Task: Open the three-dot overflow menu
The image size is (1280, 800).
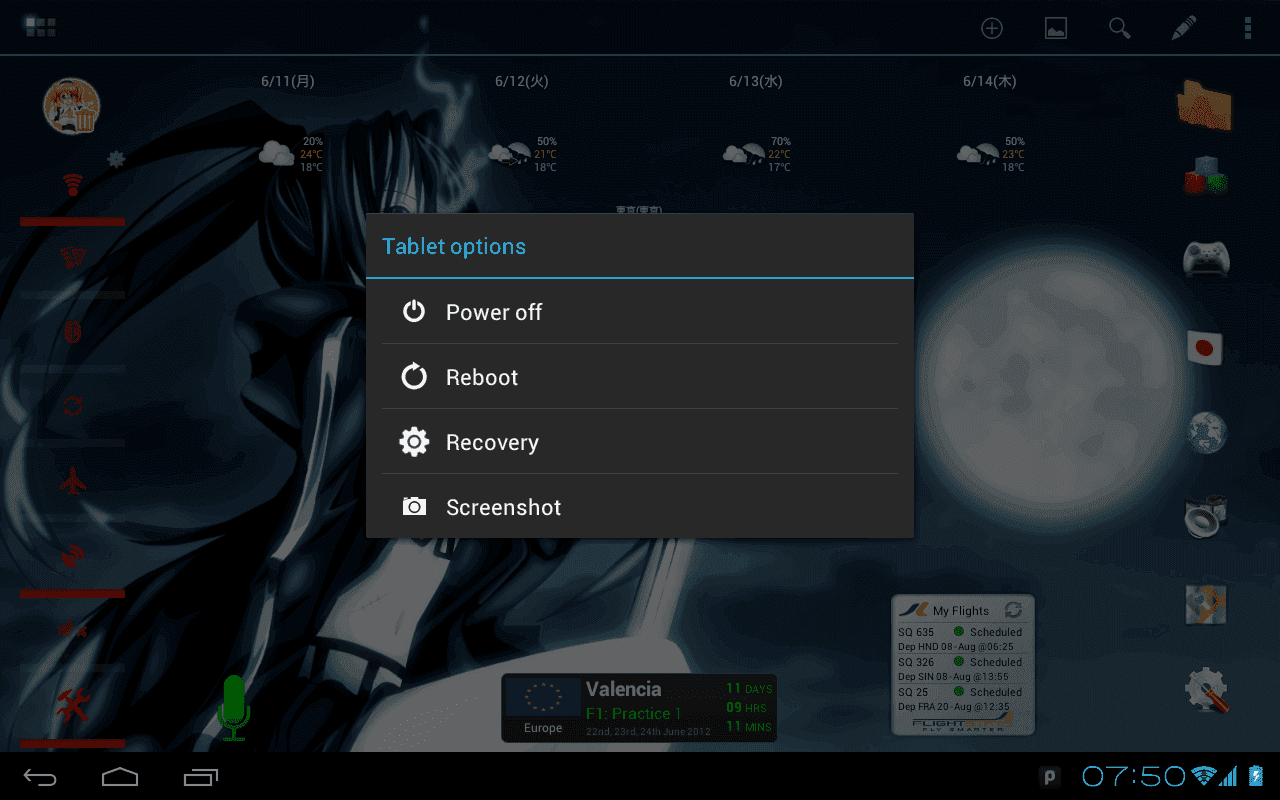Action: (x=1248, y=28)
